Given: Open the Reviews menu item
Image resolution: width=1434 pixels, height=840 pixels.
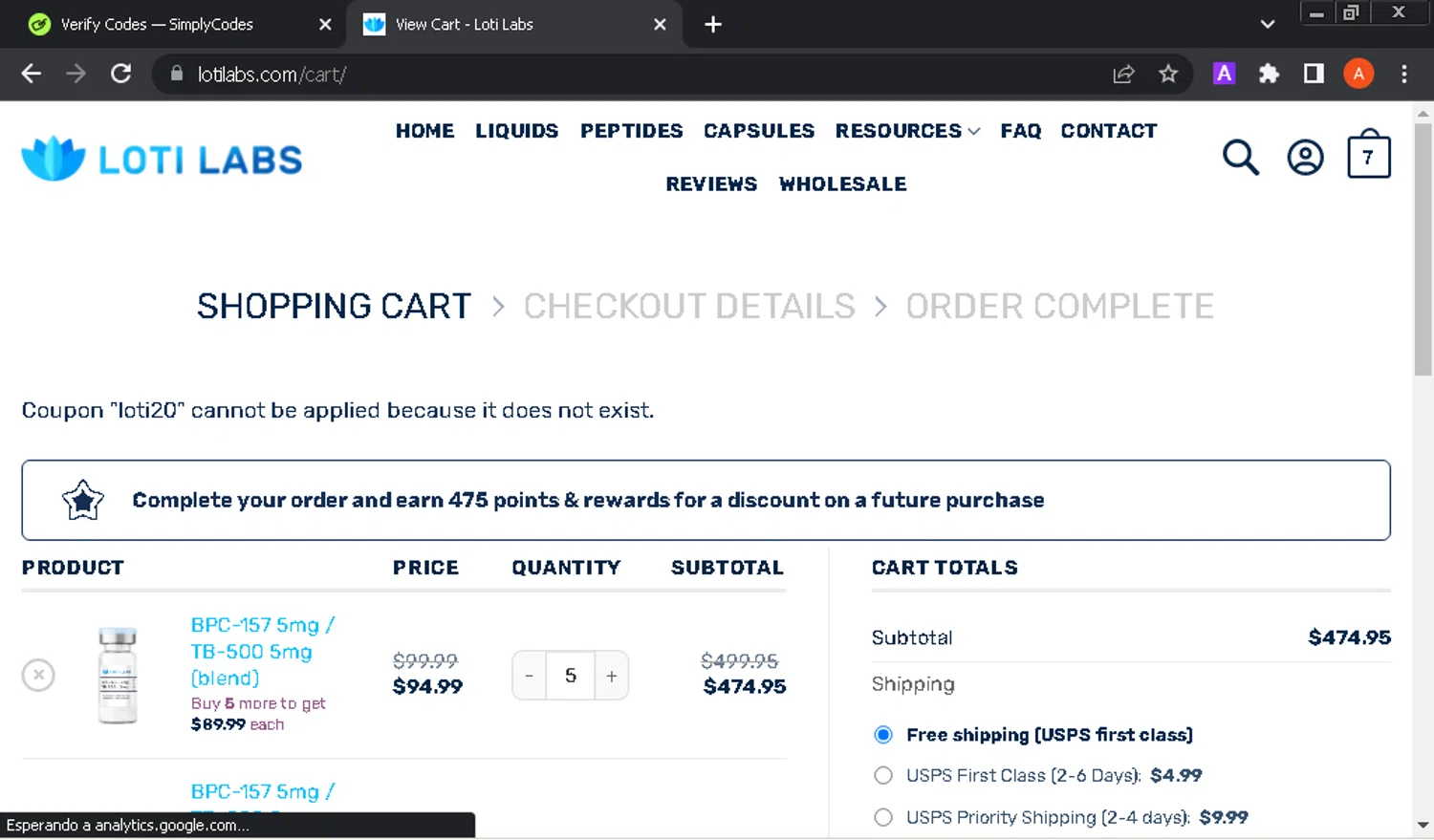Looking at the screenshot, I should pos(711,184).
